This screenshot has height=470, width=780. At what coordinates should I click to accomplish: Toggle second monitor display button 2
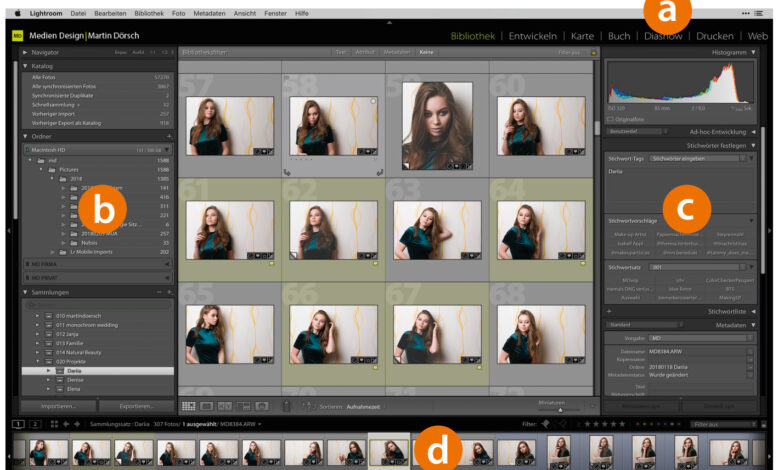tap(33, 424)
